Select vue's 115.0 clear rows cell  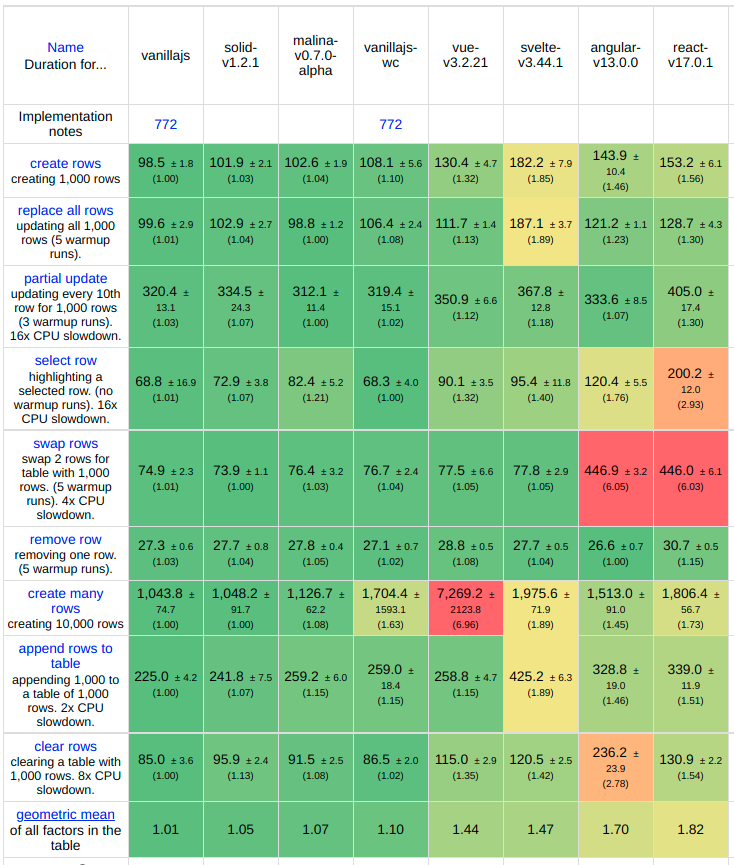[x=465, y=767]
